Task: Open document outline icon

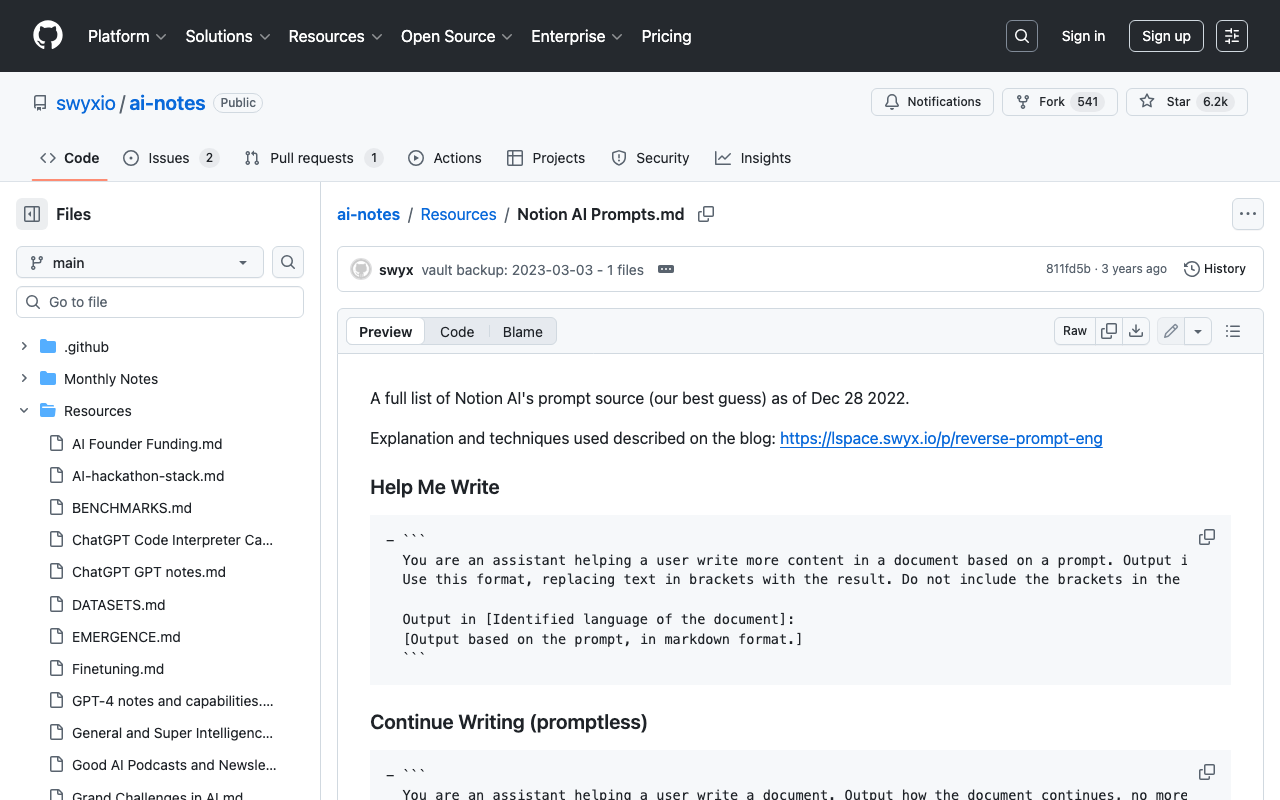Action: click(x=1233, y=331)
